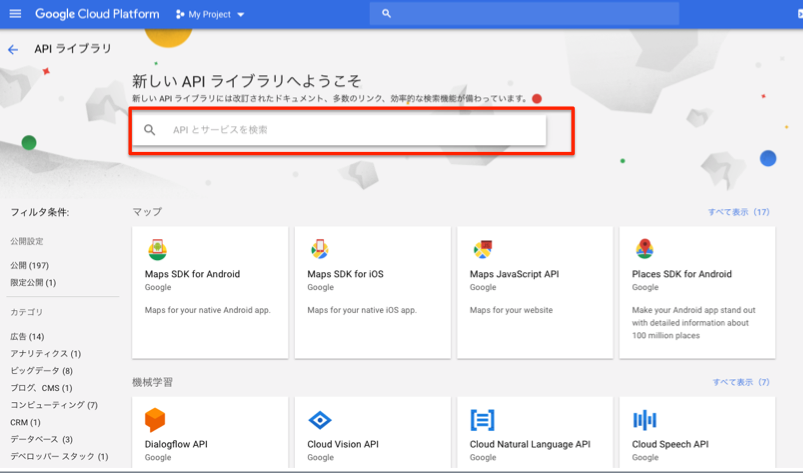The width and height of the screenshot is (803, 473).
Task: Show all 17 マップ APIs link
Action: (738, 212)
